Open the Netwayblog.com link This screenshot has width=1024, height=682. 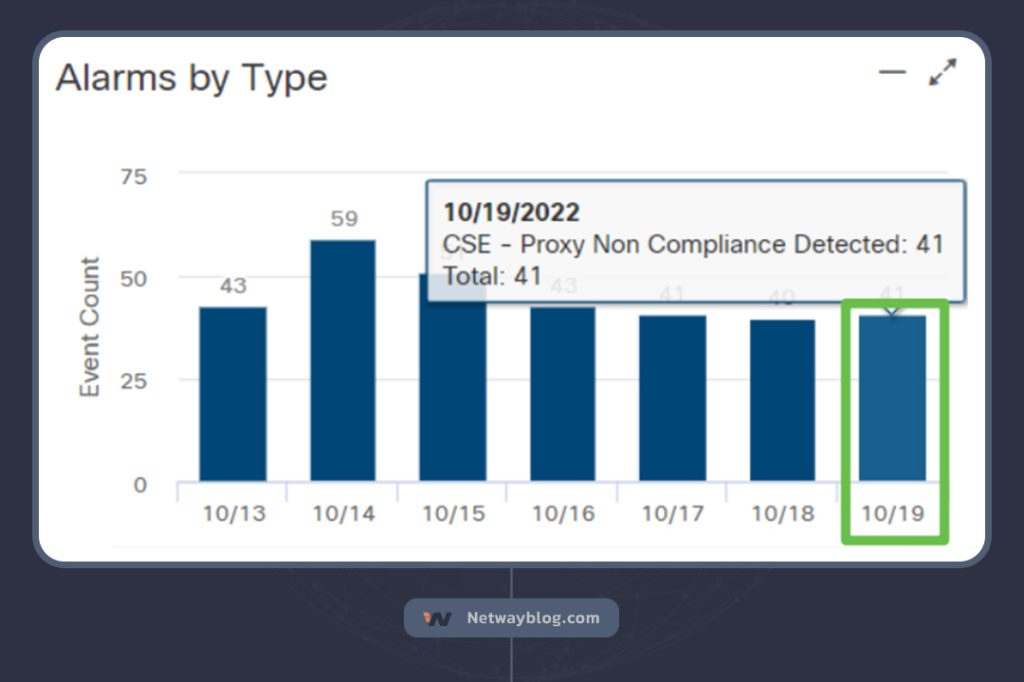(x=532, y=618)
